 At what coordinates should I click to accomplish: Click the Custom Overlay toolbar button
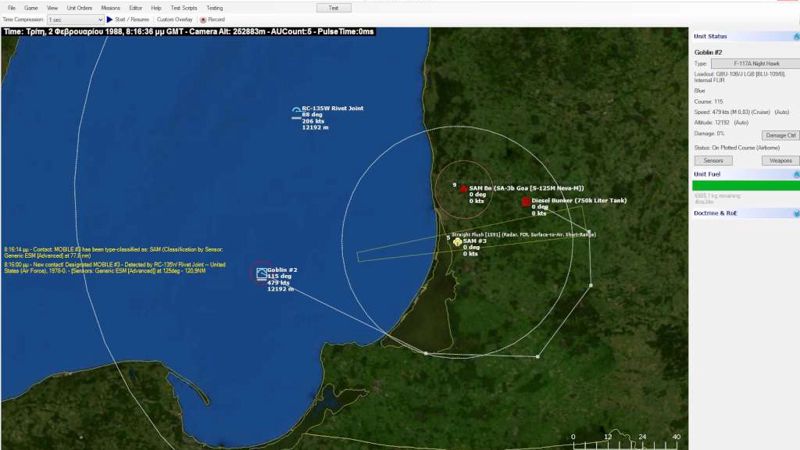coord(174,19)
